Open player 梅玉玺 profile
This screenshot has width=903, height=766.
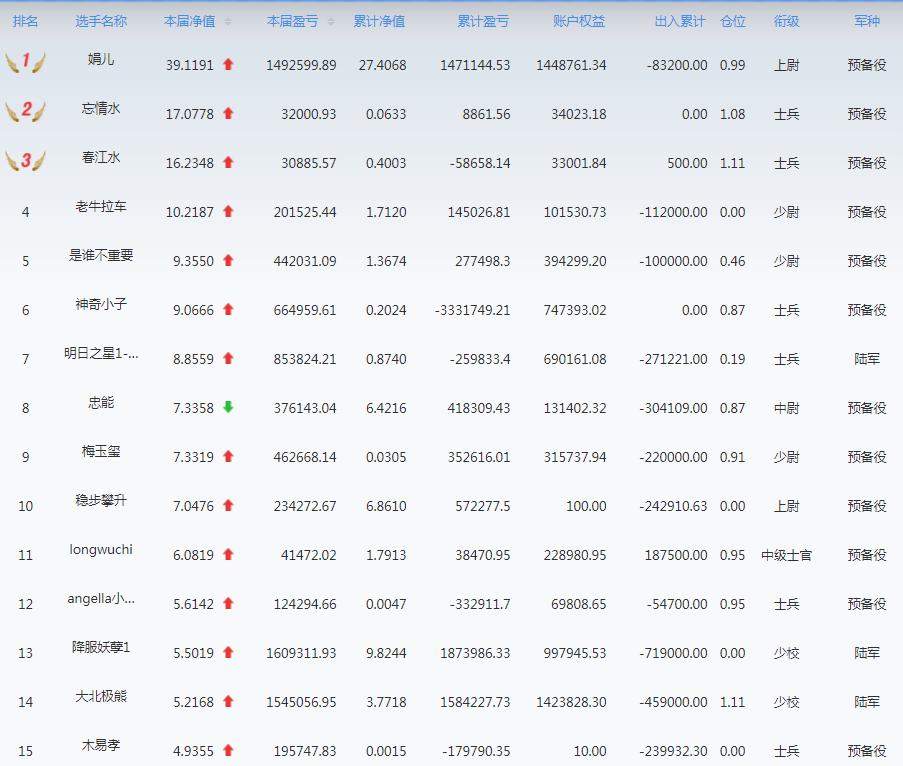click(x=101, y=451)
